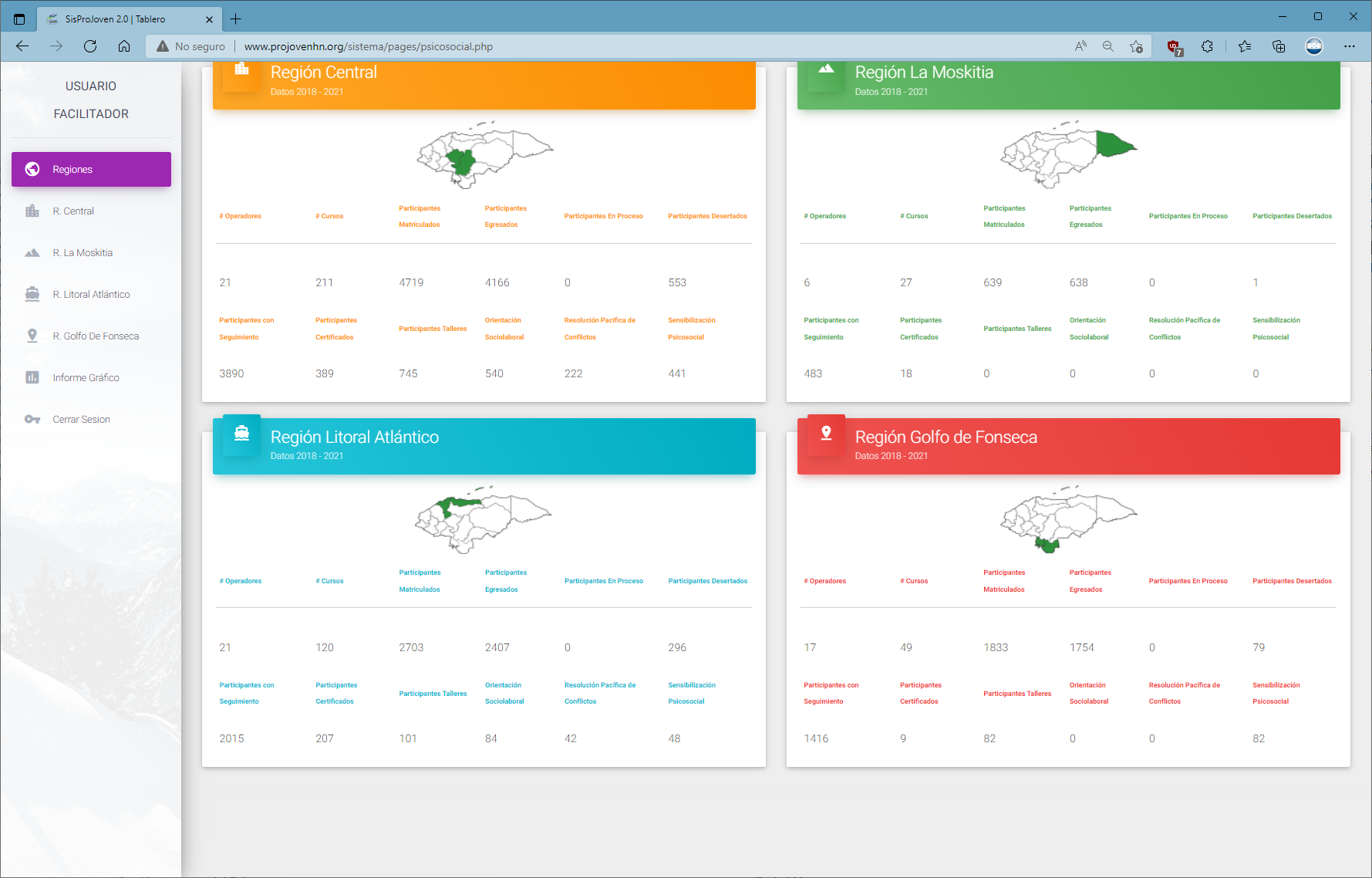This screenshot has height=878, width=1372.
Task: Close the SisProJoven 2.0 tab
Action: (210, 19)
